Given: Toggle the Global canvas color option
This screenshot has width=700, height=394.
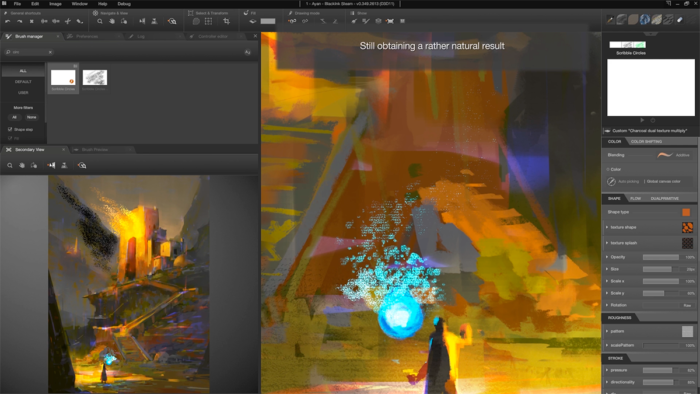Looking at the screenshot, I should 663,181.
